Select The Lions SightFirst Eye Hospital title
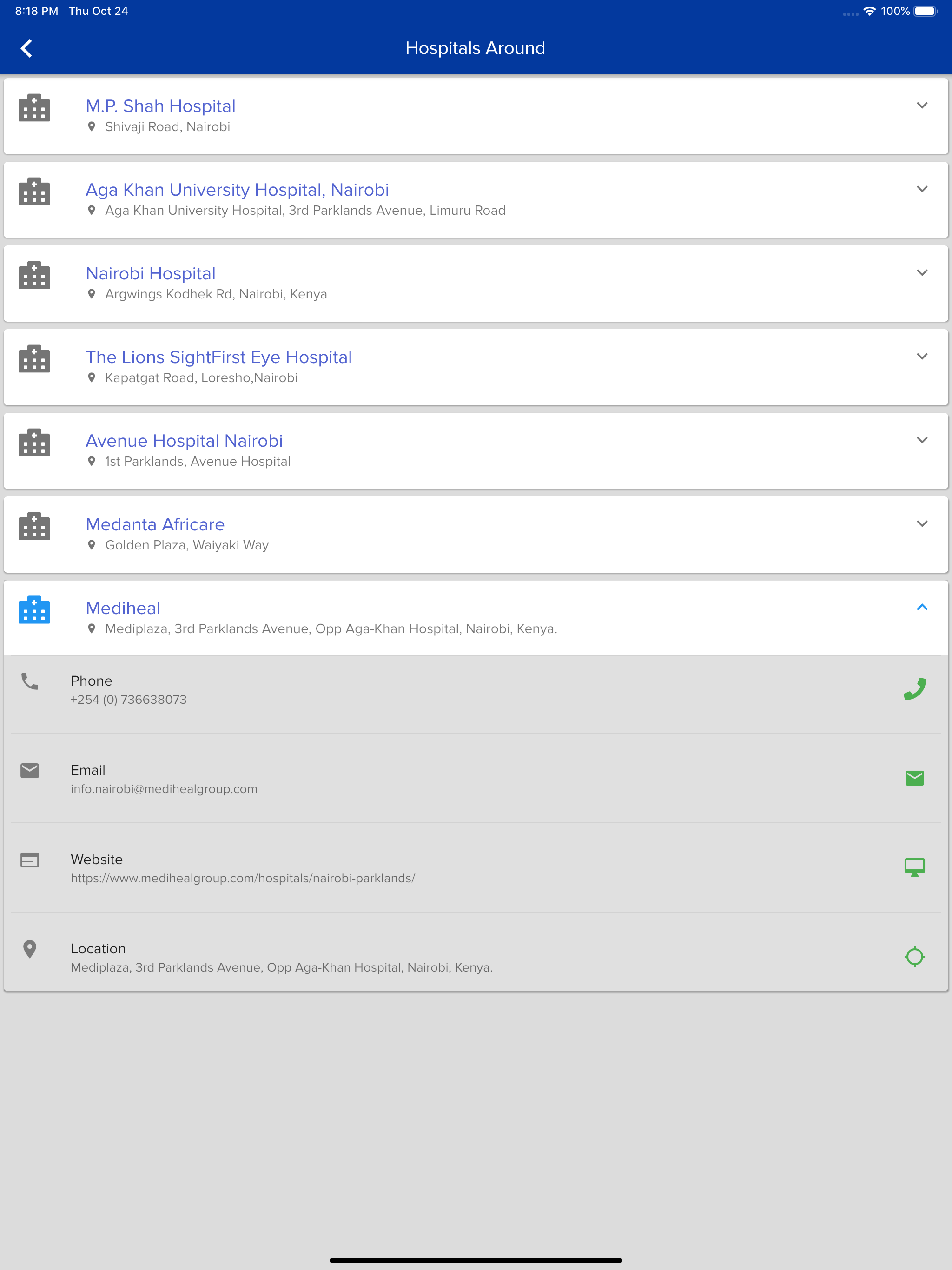Viewport: 952px width, 1270px height. point(219,357)
